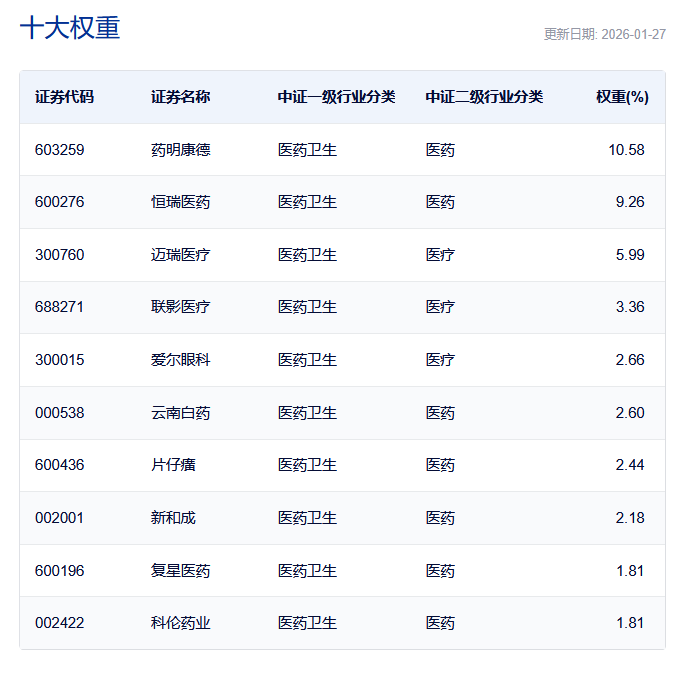Click the weight value 9.26

(x=630, y=202)
